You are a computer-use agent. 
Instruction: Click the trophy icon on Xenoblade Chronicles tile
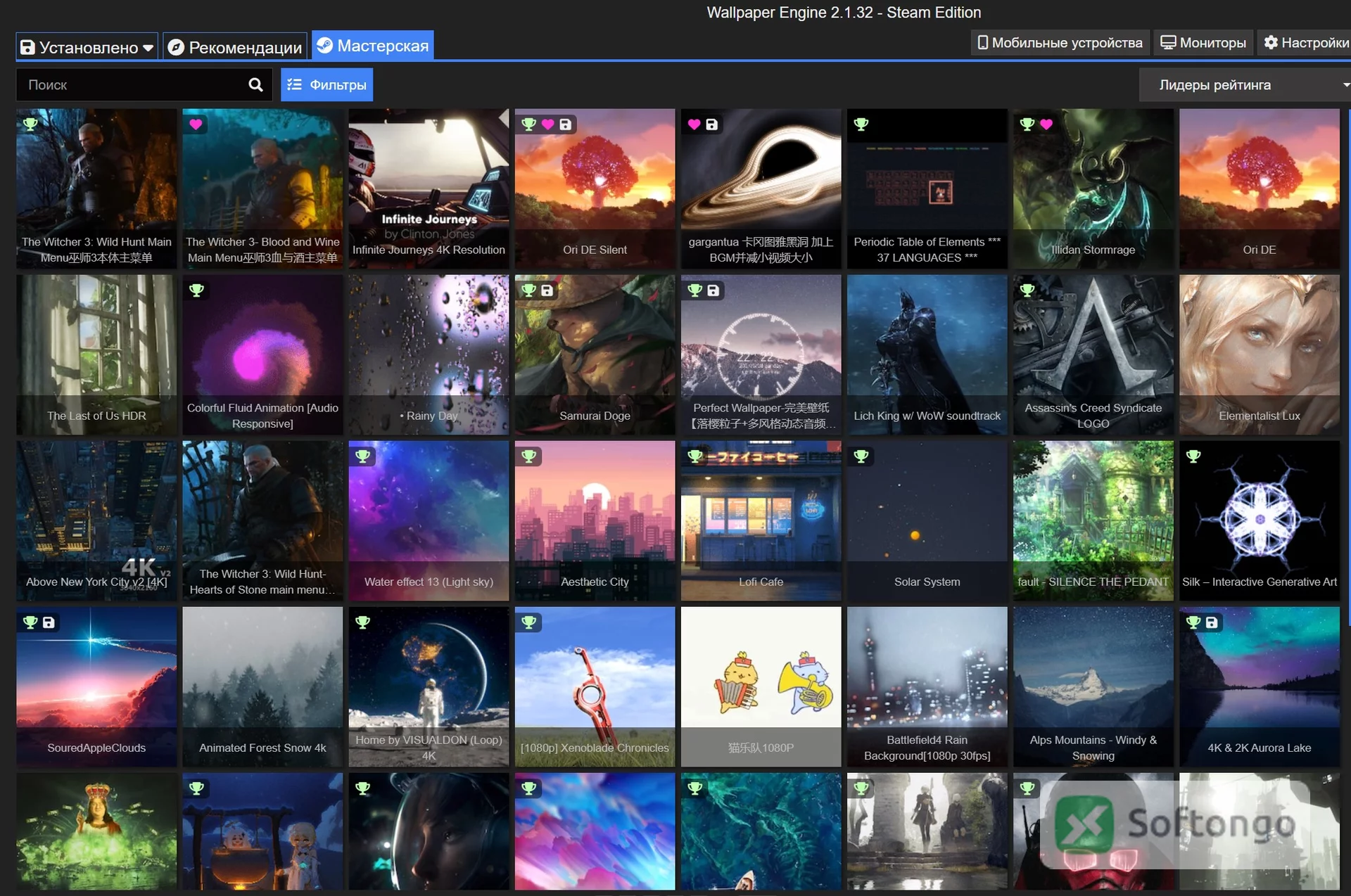[x=528, y=622]
